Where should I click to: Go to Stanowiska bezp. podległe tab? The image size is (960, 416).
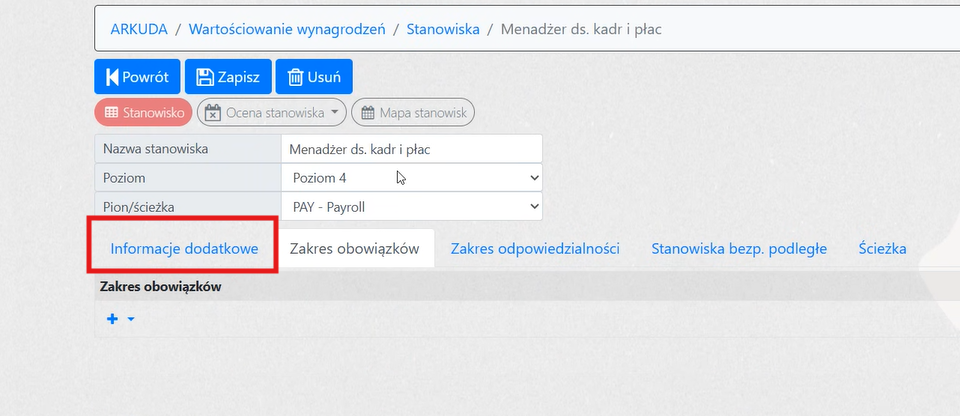738,249
